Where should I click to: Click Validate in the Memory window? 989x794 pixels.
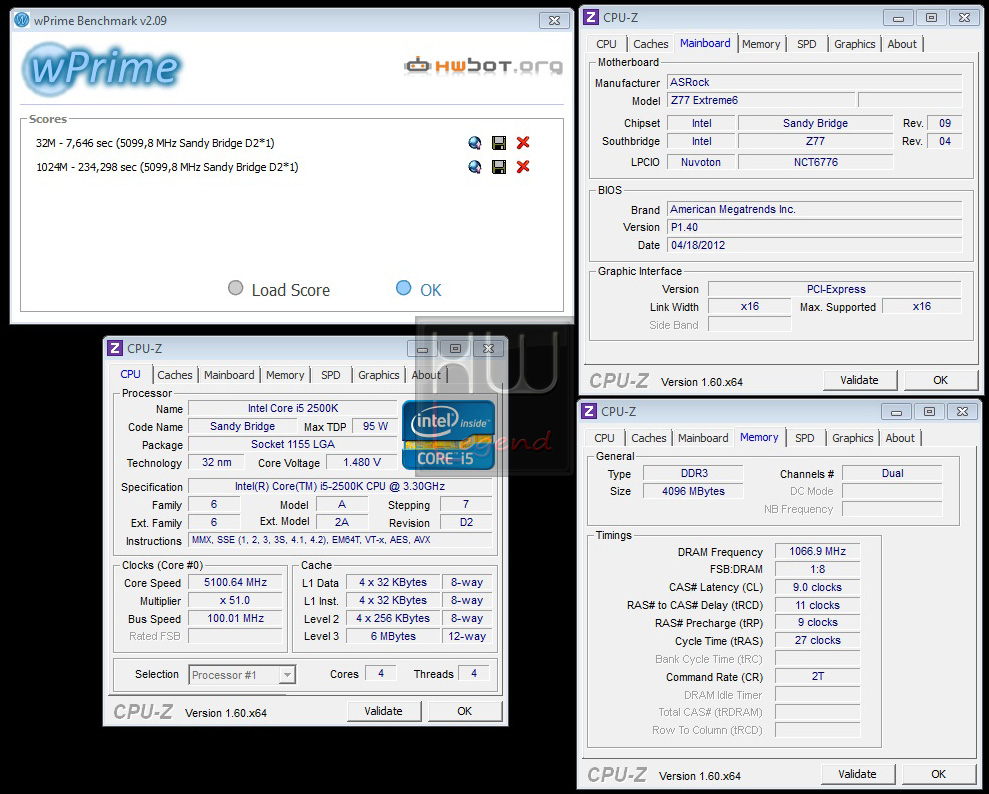pyautogui.click(x=857, y=774)
